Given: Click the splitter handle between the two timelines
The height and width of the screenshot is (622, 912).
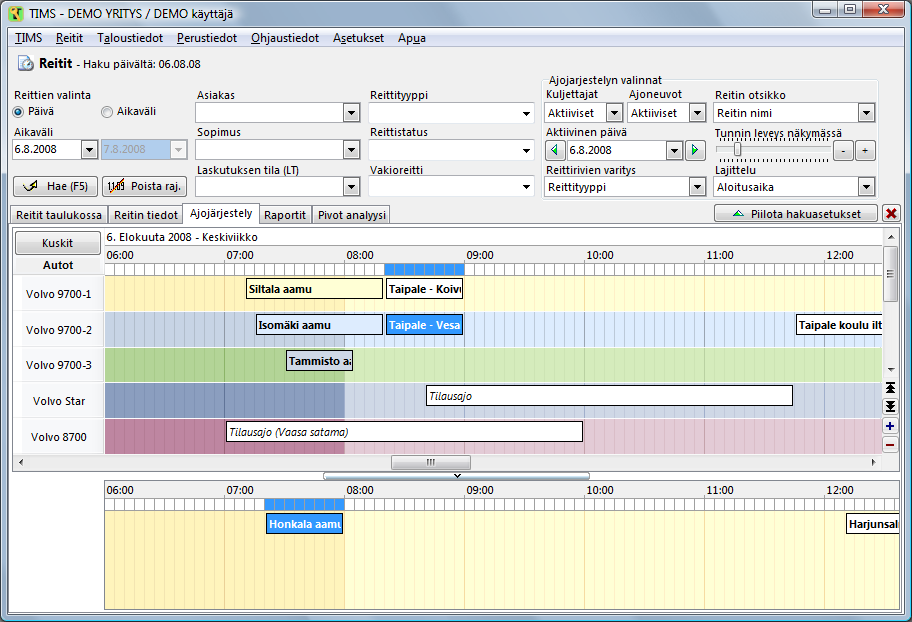Looking at the screenshot, I should (x=457, y=475).
